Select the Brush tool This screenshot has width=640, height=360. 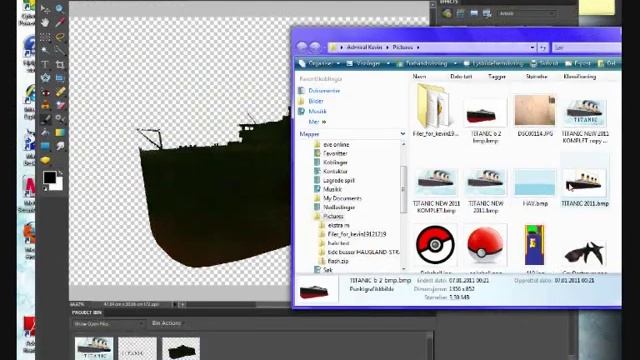coord(45,119)
